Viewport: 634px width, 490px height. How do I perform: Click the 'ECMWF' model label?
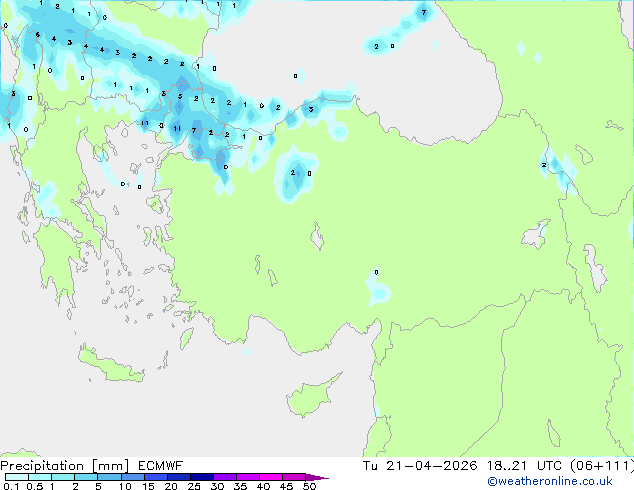161,466
